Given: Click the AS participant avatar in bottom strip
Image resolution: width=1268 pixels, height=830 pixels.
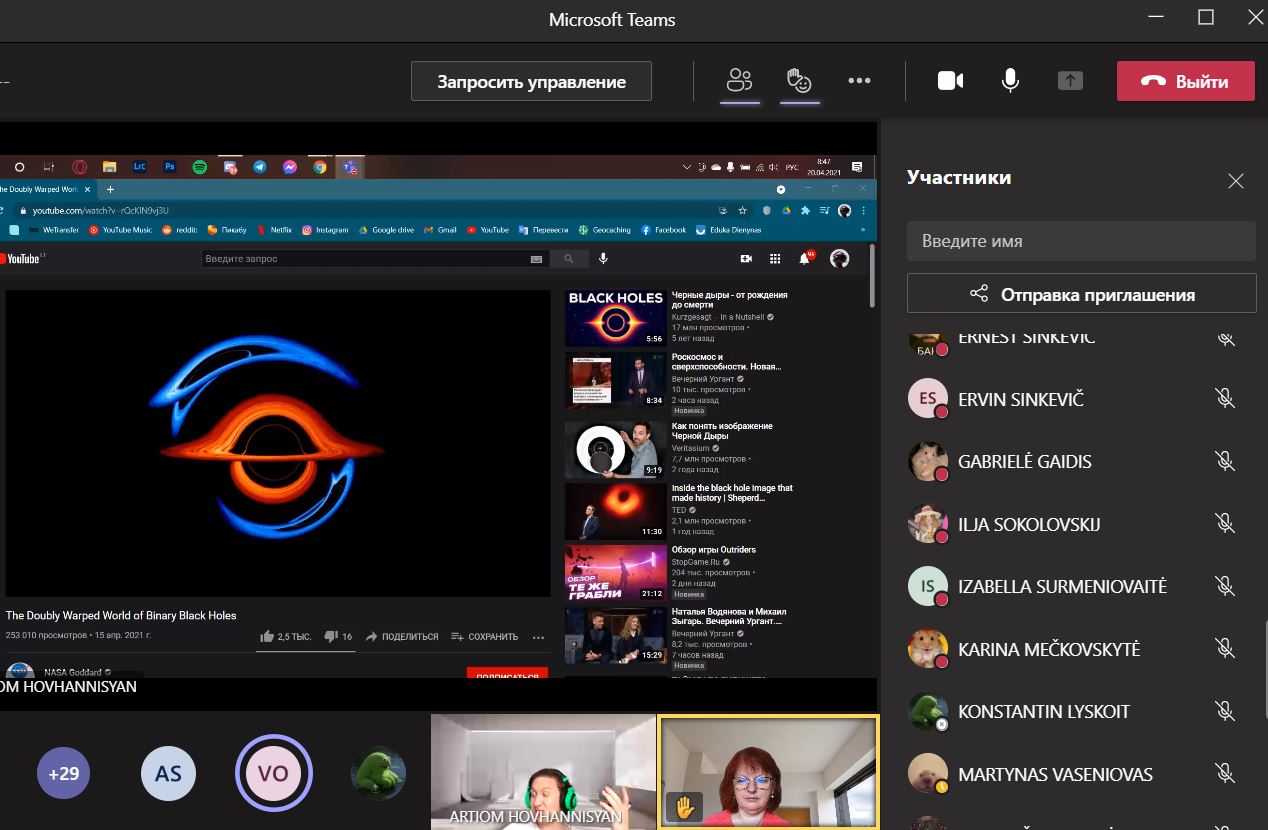Looking at the screenshot, I should tap(168, 773).
